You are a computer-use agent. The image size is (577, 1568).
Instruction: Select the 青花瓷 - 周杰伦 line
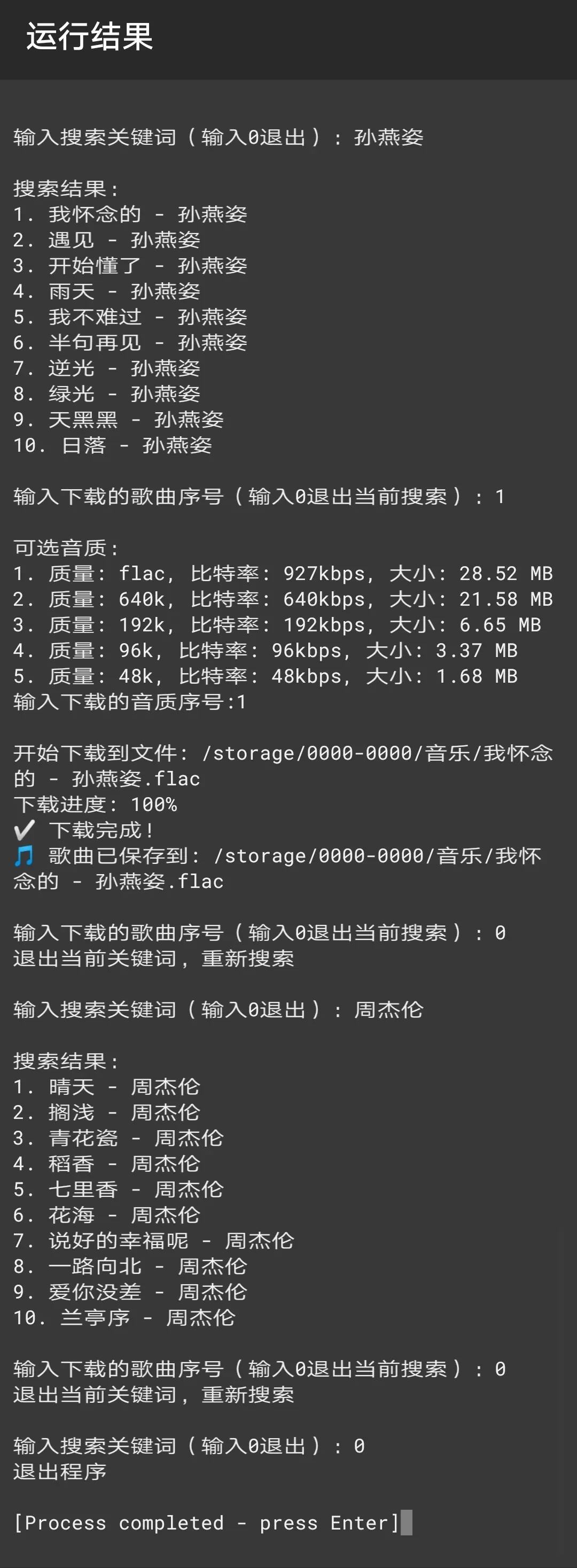point(119,1138)
